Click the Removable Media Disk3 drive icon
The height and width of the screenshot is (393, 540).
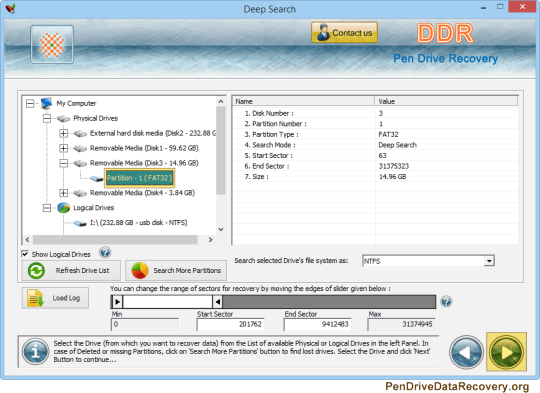click(80, 163)
